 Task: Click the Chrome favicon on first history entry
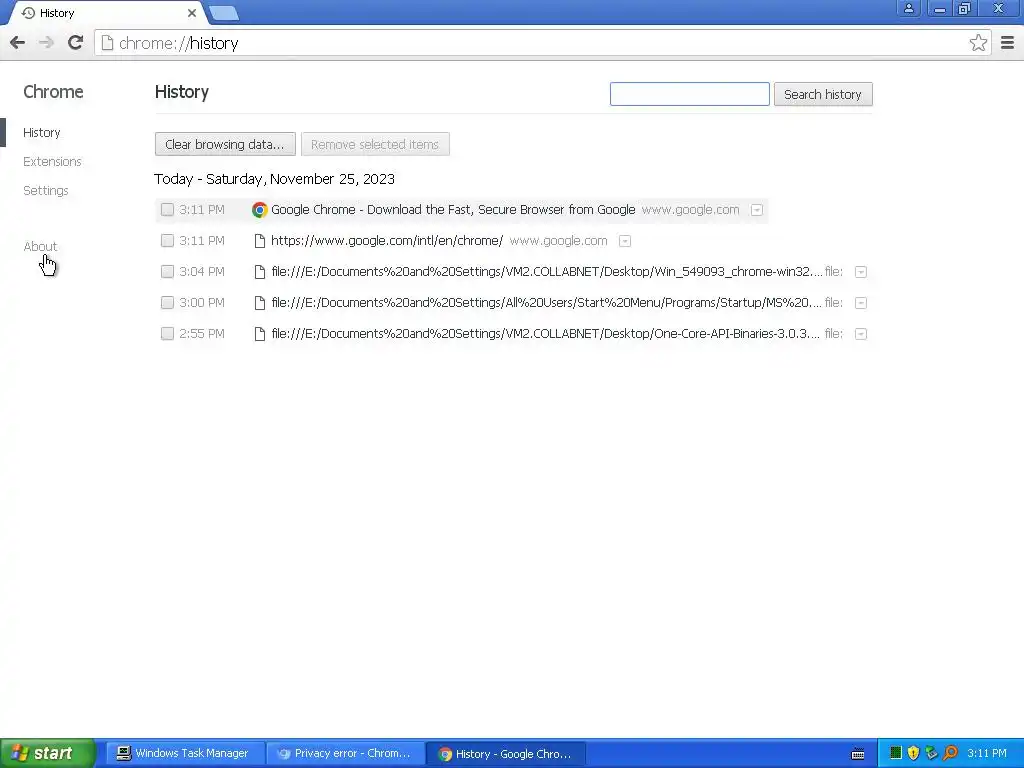[x=260, y=210]
